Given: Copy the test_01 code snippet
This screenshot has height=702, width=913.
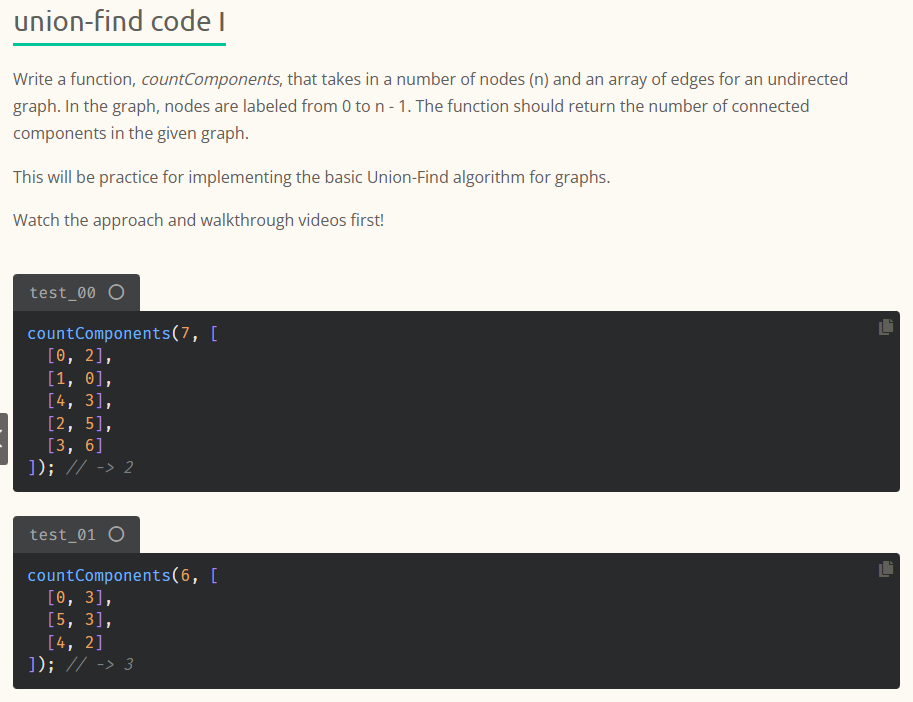Looking at the screenshot, I should (x=885, y=569).
